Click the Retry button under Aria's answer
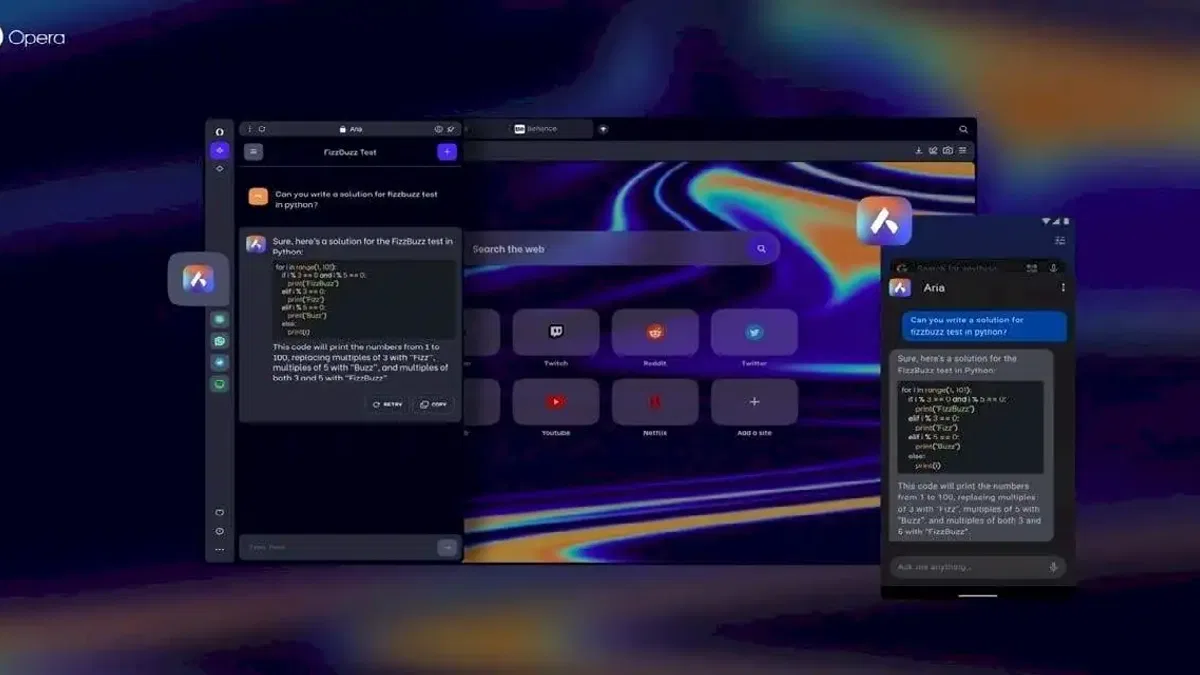This screenshot has height=675, width=1200. tap(387, 404)
